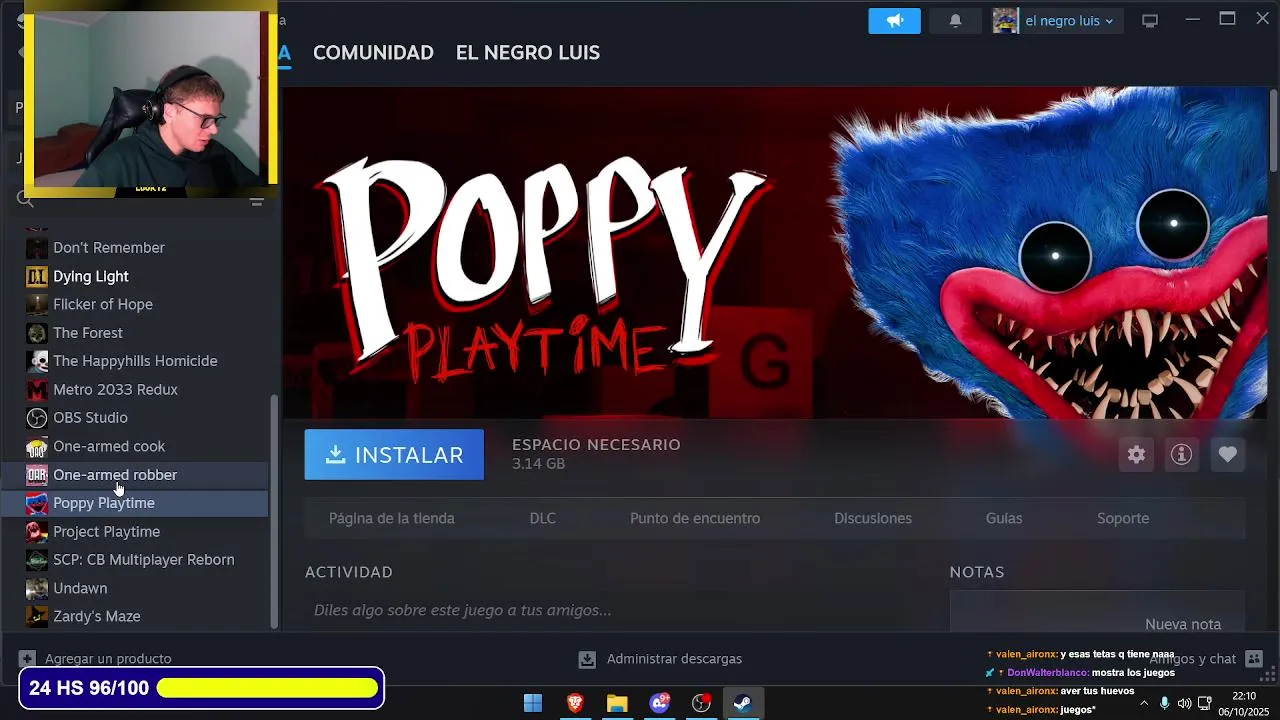Click the main page scrollbar
Screen dimensions: 1280x720
1274,130
